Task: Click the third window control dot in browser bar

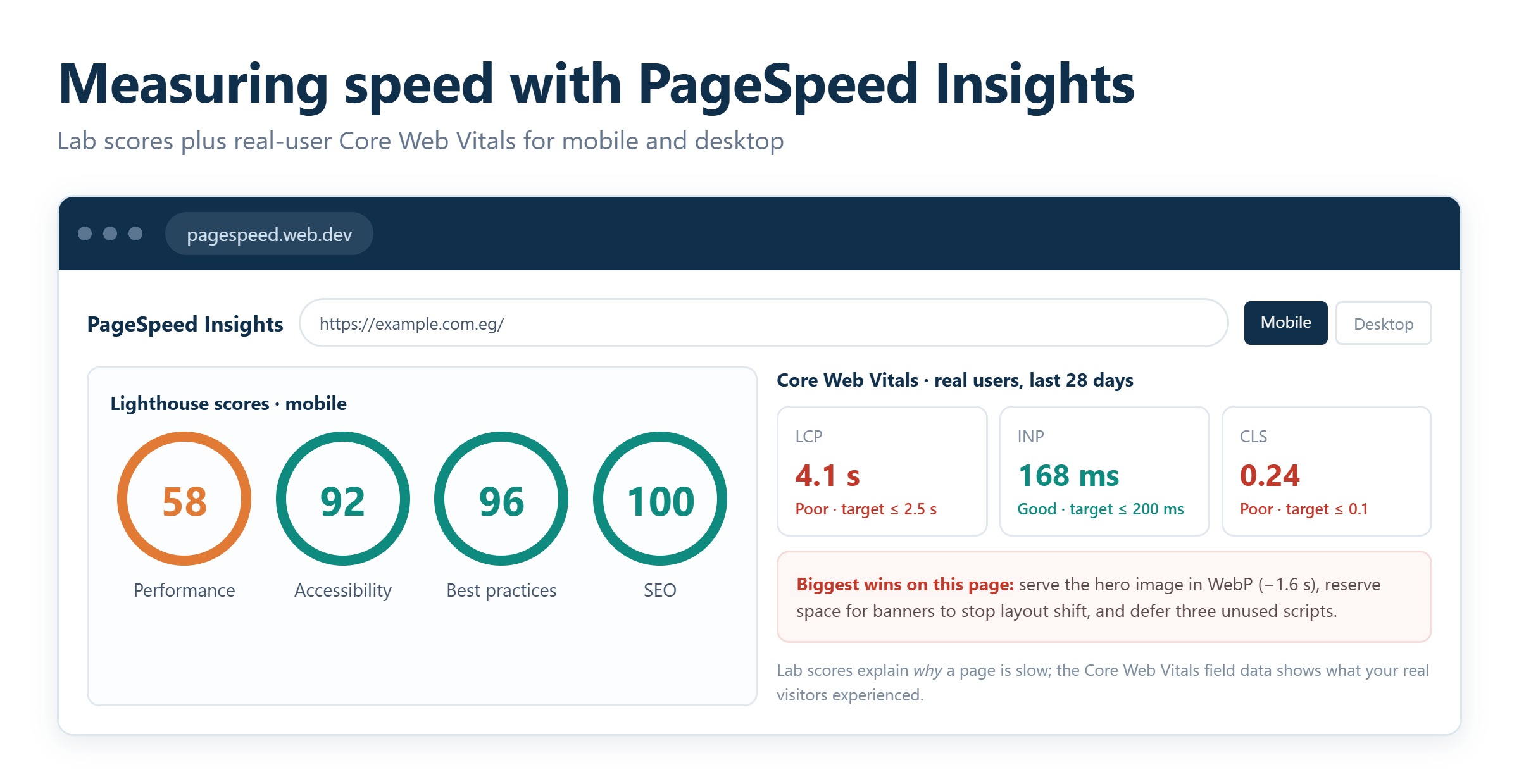Action: 135,233
